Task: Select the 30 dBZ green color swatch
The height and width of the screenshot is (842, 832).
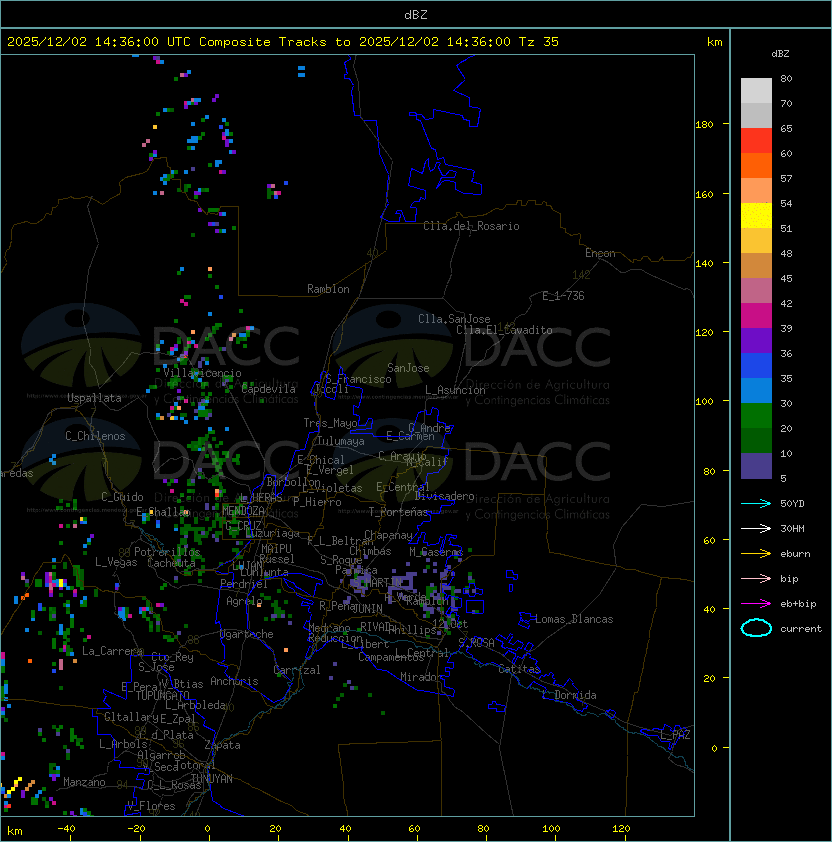Action: (756, 415)
